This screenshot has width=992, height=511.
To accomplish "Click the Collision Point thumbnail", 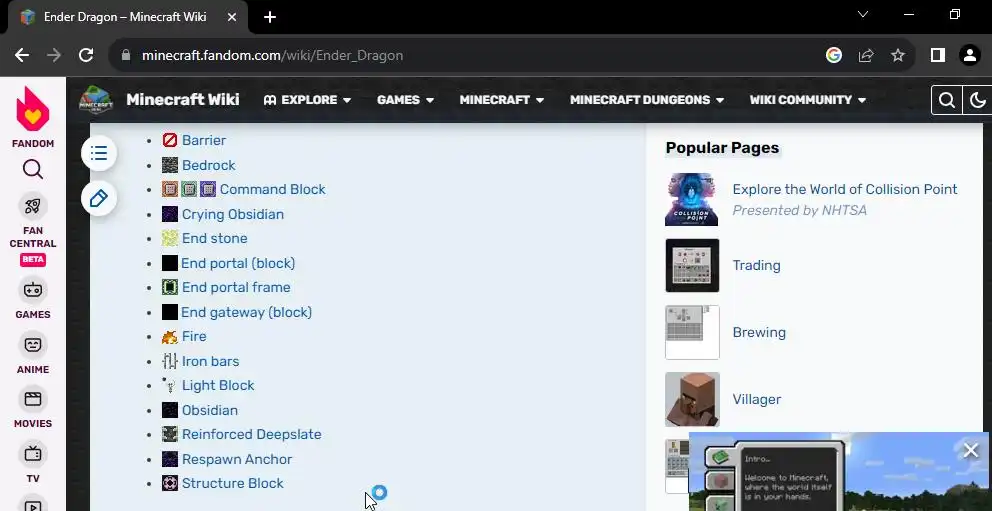I will tap(691, 199).
